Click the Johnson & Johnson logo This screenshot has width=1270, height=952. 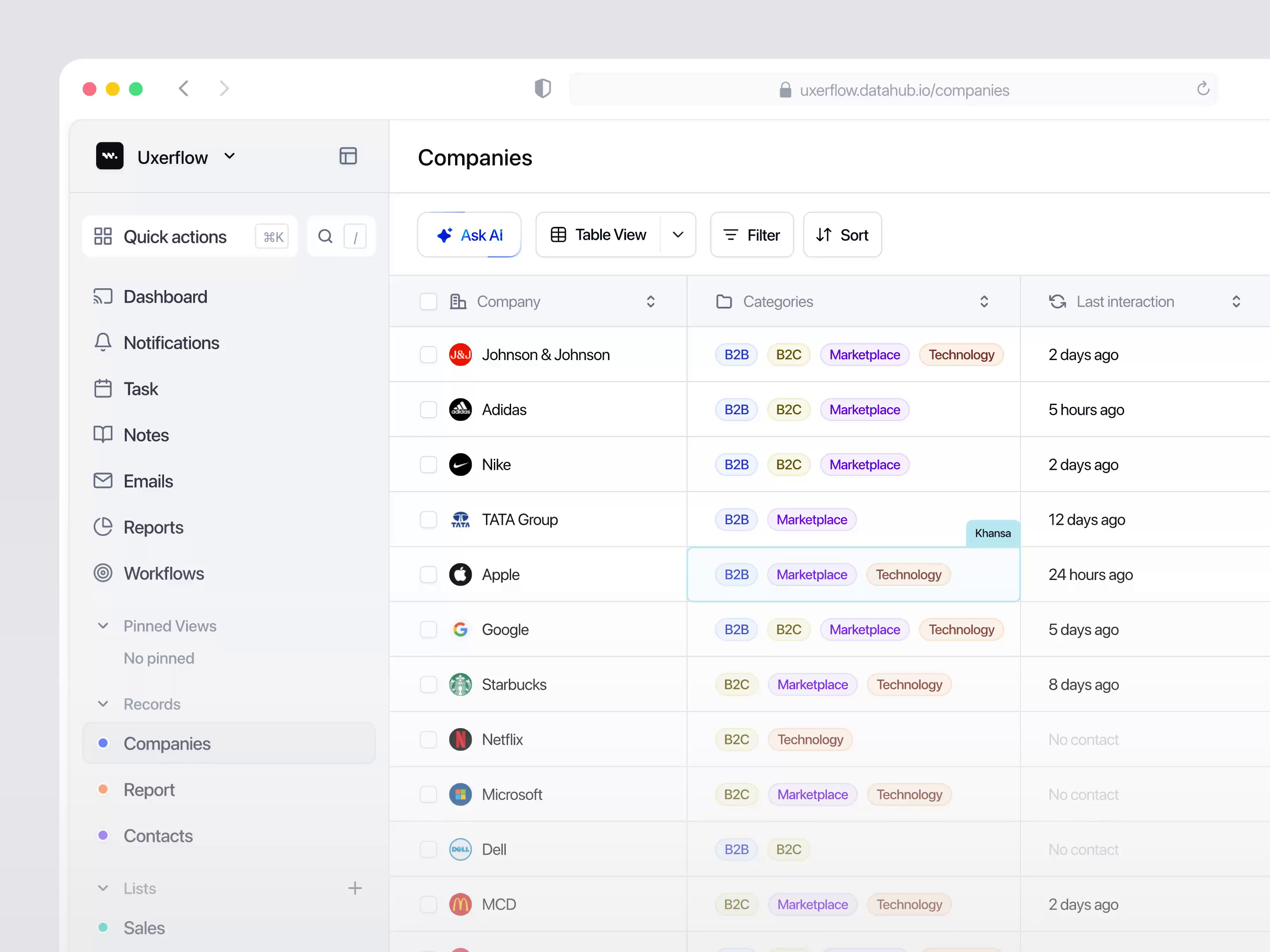pyautogui.click(x=460, y=355)
